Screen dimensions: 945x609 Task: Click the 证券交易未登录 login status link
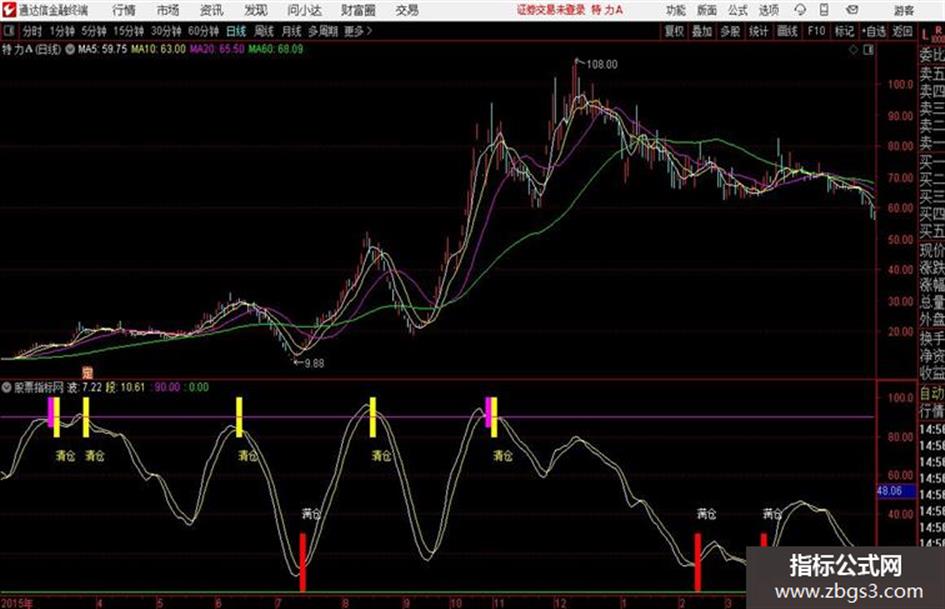551,10
